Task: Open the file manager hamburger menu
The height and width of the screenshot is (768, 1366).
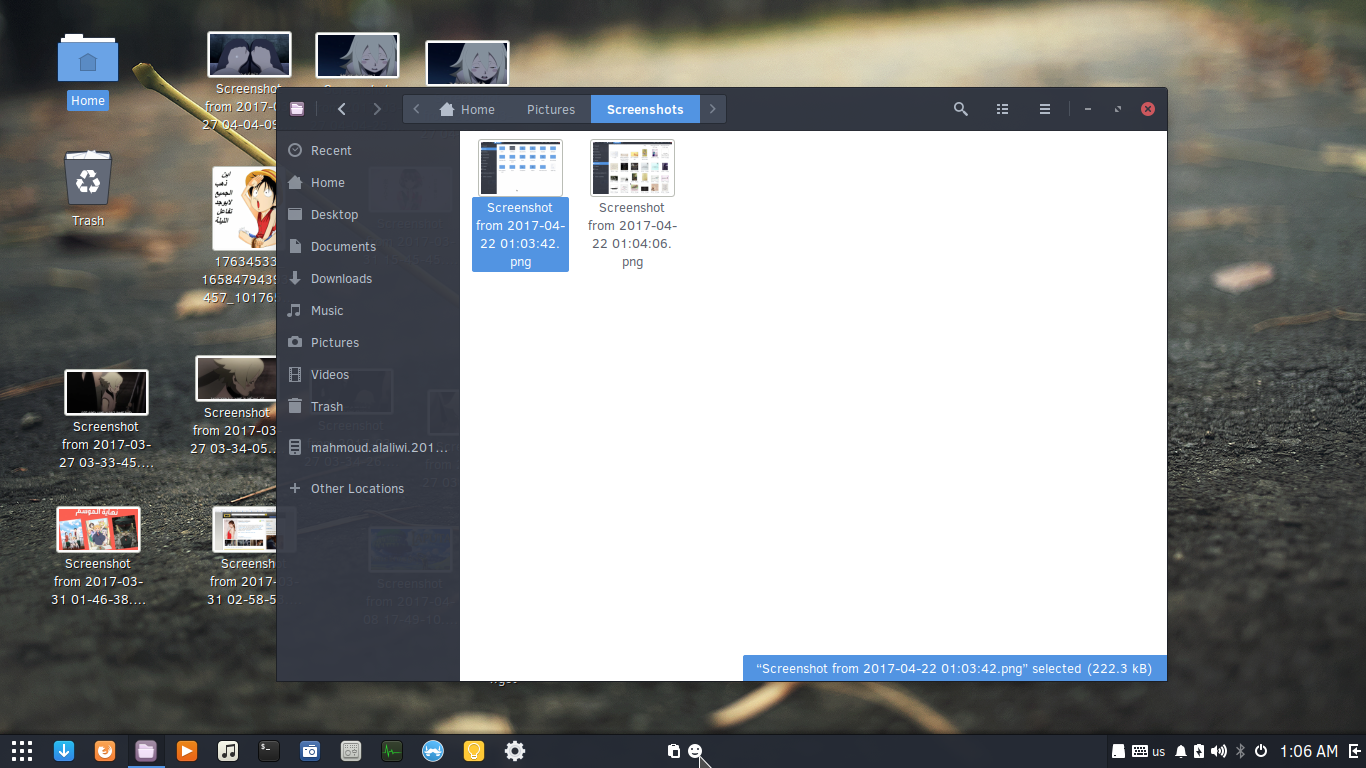Action: pos(1044,109)
